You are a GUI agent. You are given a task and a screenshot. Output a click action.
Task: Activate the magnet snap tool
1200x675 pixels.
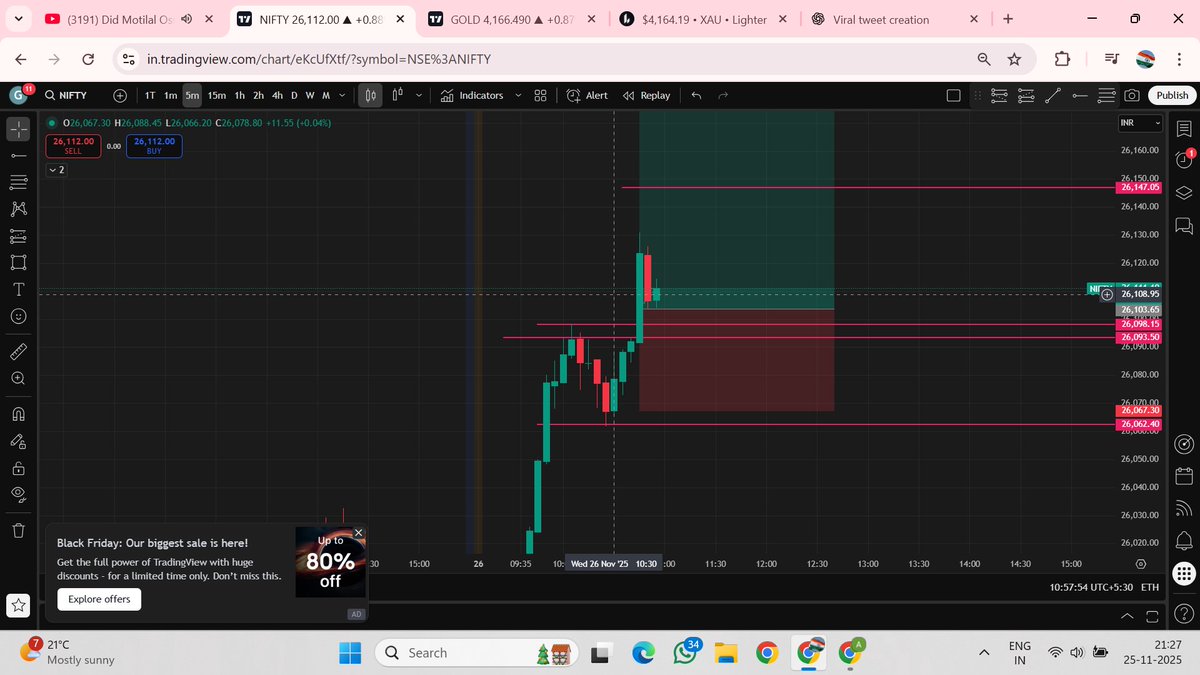coord(18,413)
